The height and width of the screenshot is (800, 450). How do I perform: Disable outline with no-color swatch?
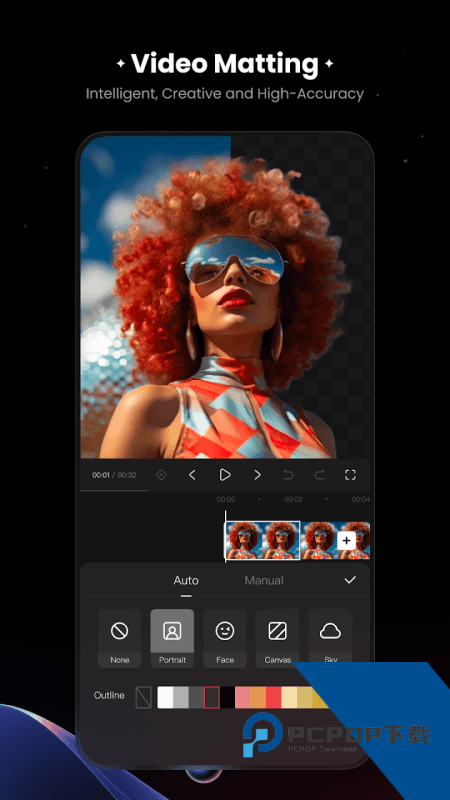(x=143, y=697)
